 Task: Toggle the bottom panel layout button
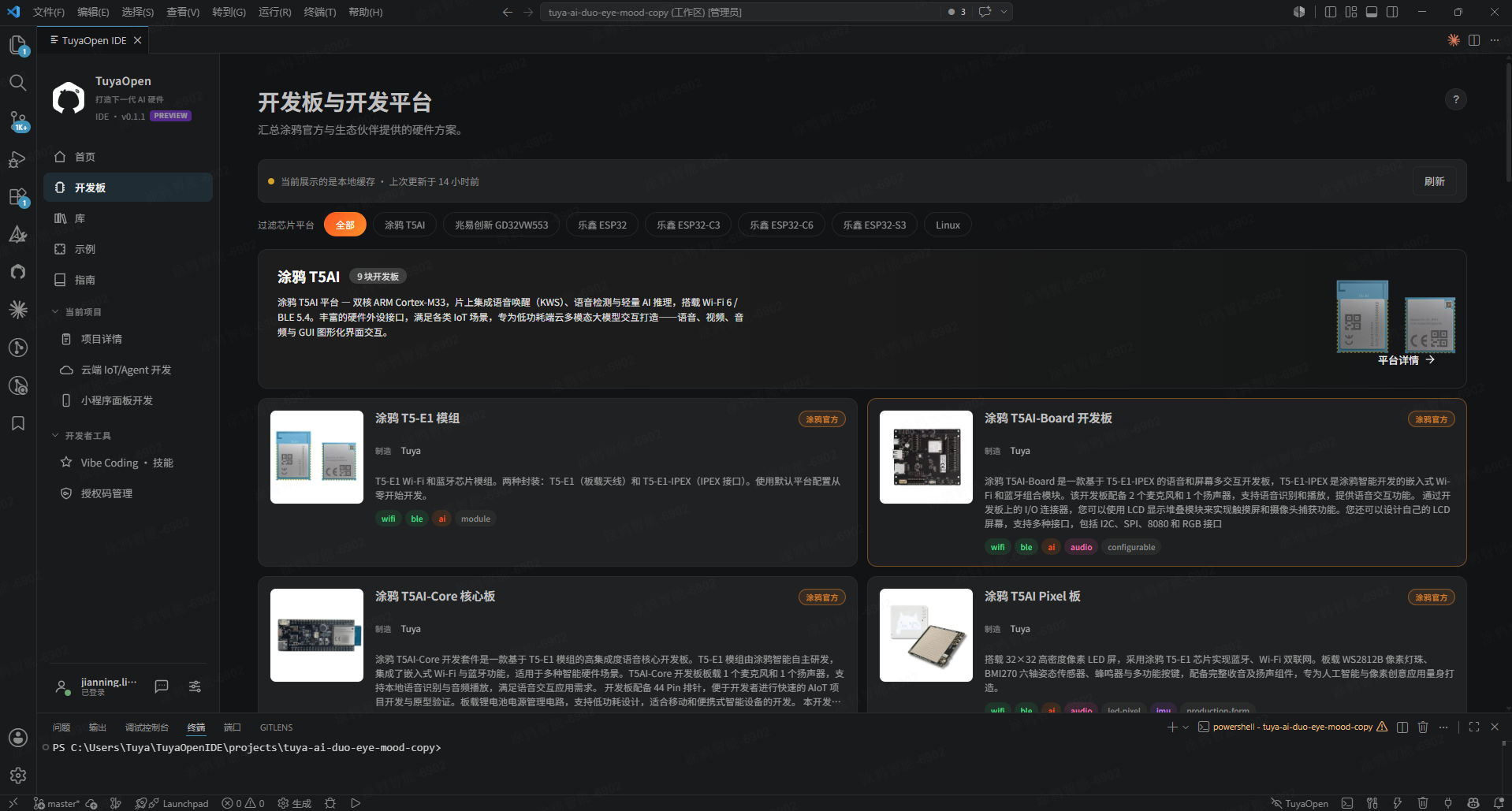pos(1372,12)
